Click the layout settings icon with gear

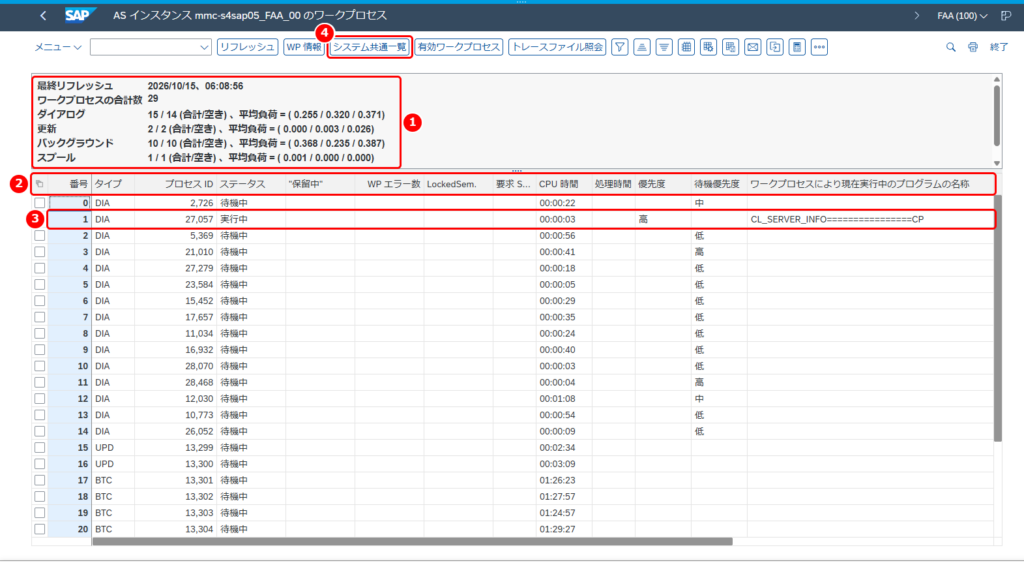tap(709, 47)
